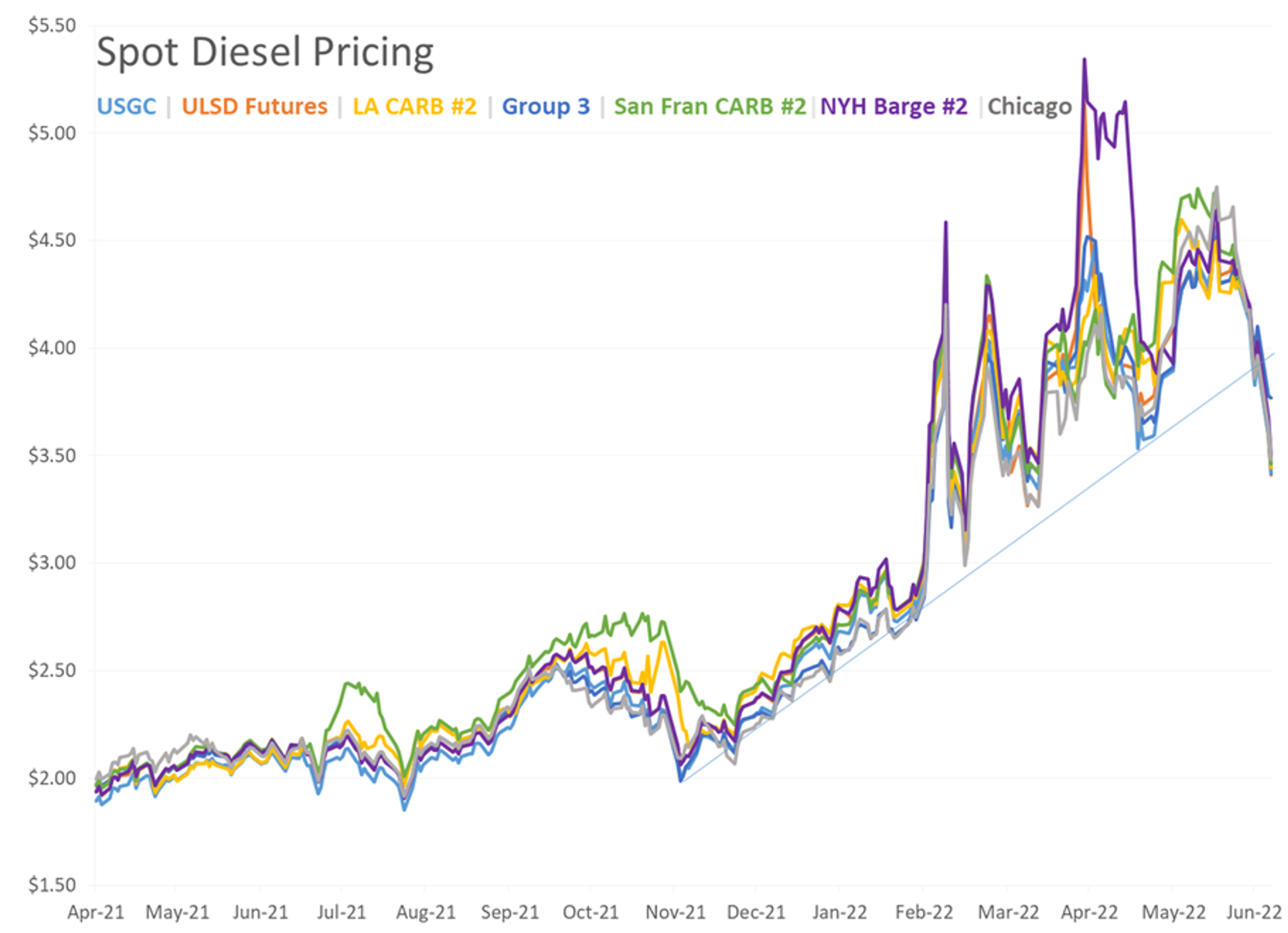Select the 'USGC' legend label
Screen dimensions: 1288x933
(x=127, y=106)
